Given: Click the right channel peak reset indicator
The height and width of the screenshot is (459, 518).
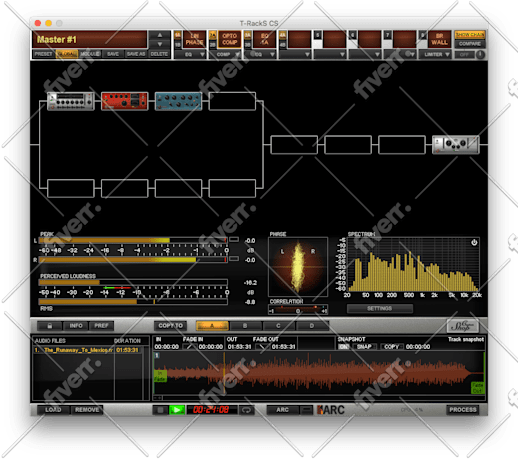Looking at the screenshot, I should tap(234, 259).
